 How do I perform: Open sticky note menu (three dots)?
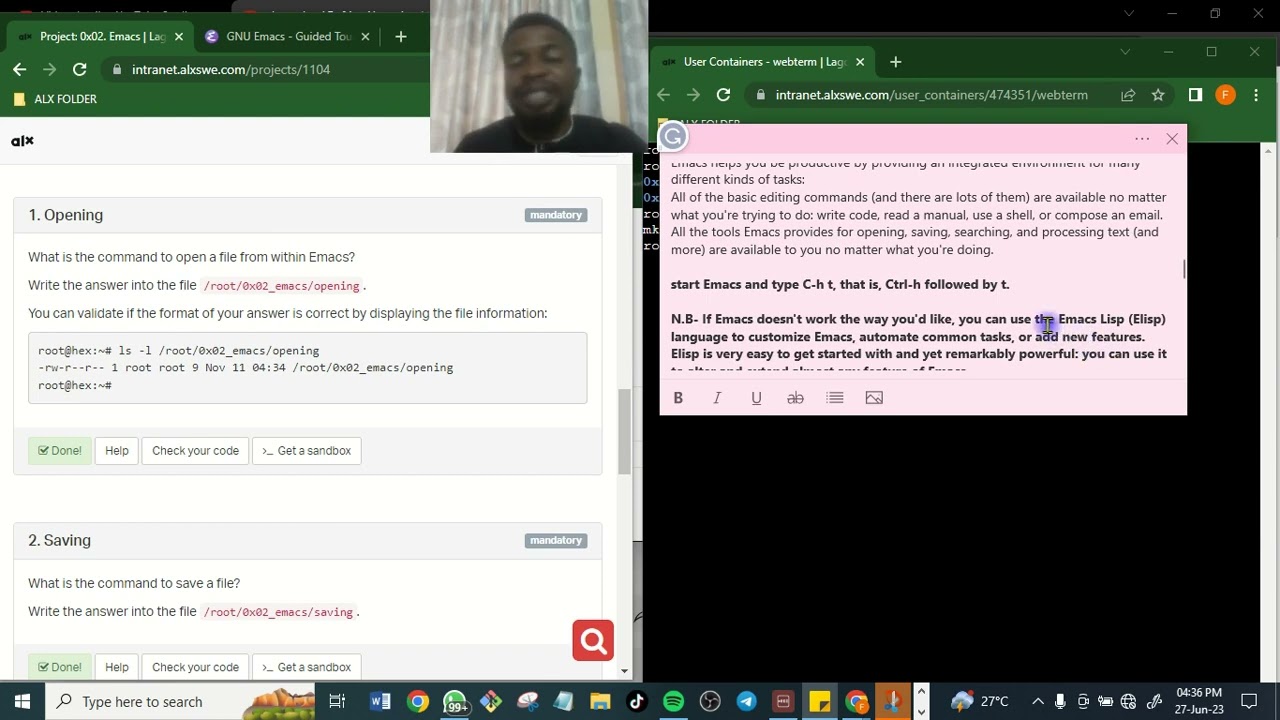pos(1142,139)
